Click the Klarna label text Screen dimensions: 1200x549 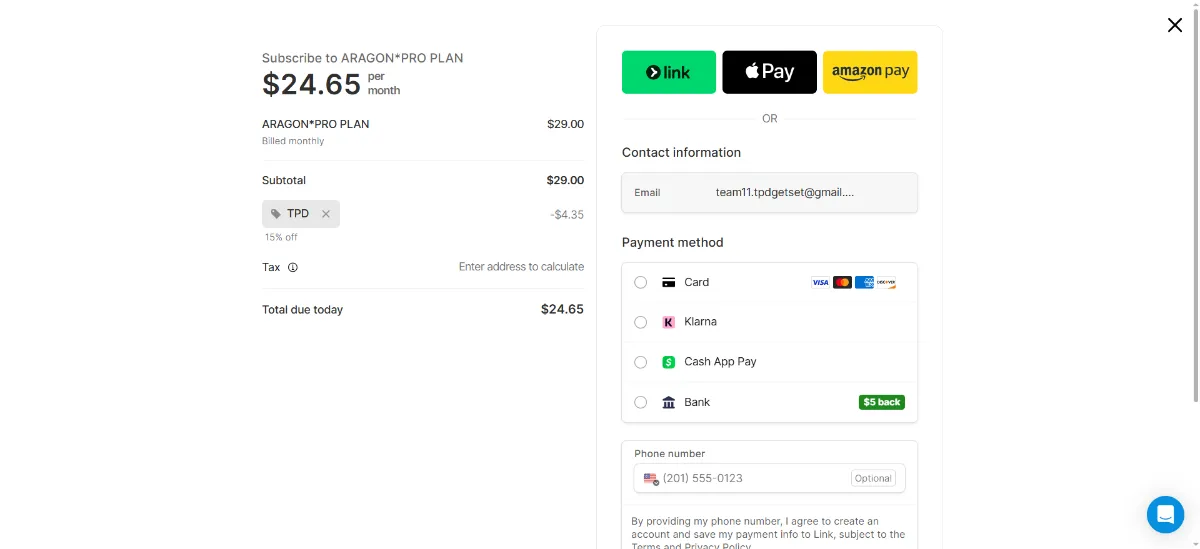pos(700,322)
